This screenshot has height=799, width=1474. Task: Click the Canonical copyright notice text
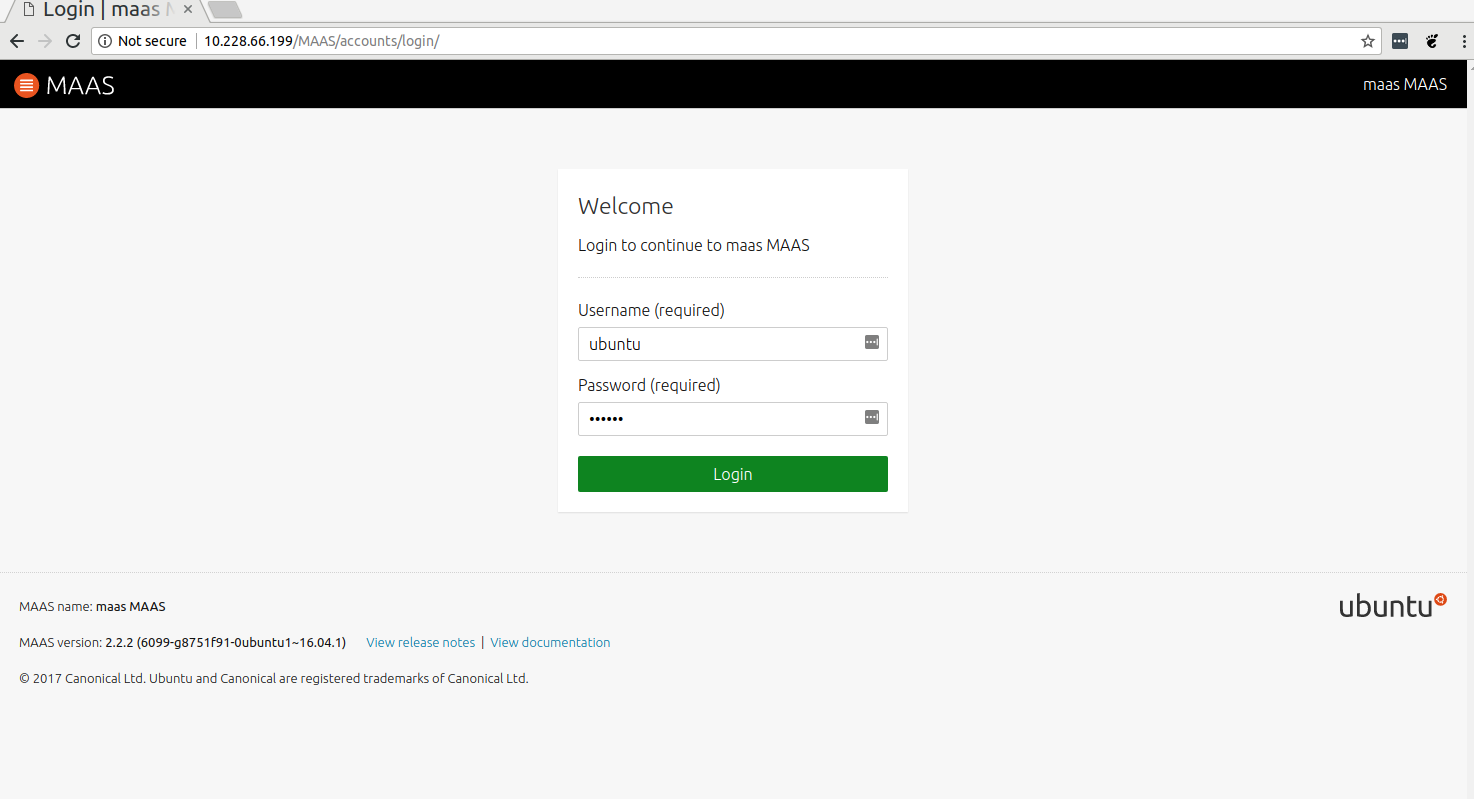[273, 678]
